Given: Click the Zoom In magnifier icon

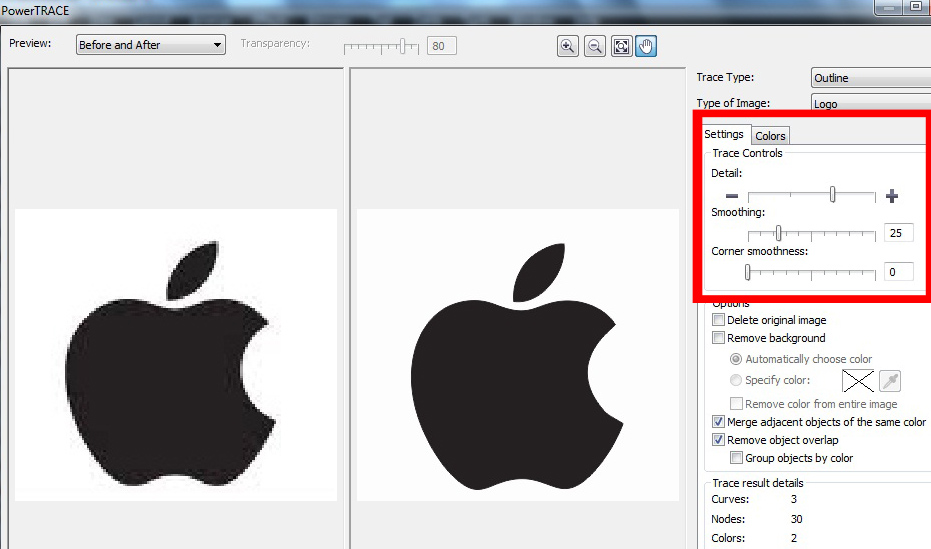Looking at the screenshot, I should coord(568,46).
